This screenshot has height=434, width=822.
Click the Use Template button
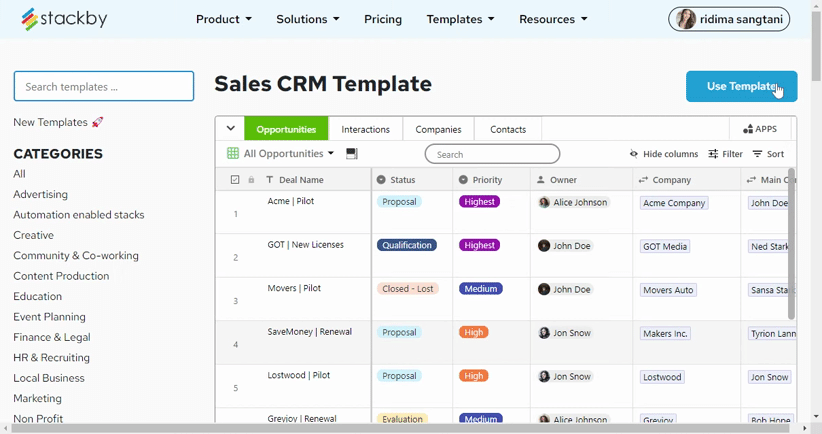pos(741,86)
